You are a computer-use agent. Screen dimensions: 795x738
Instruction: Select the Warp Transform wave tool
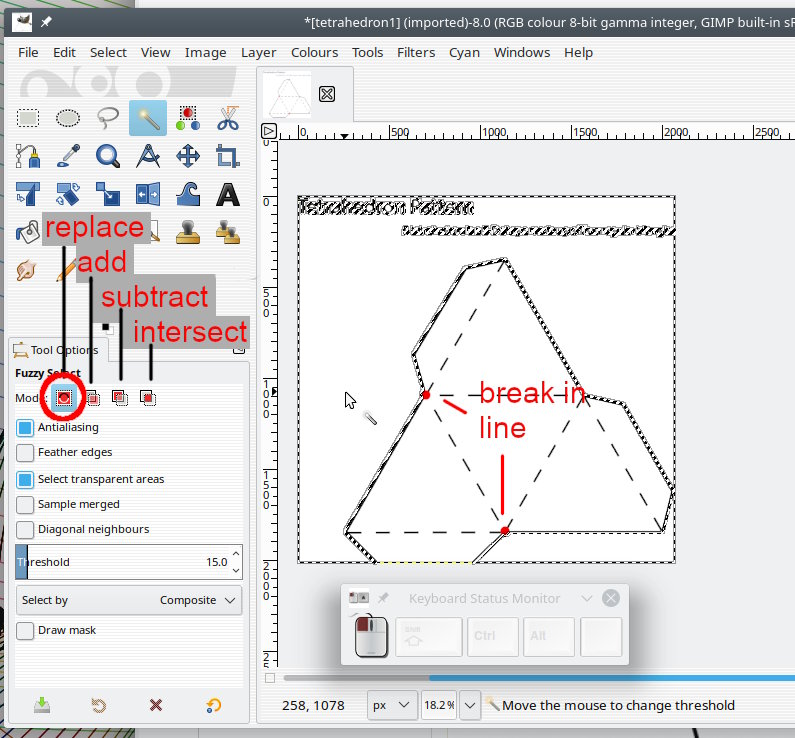pyautogui.click(x=188, y=194)
